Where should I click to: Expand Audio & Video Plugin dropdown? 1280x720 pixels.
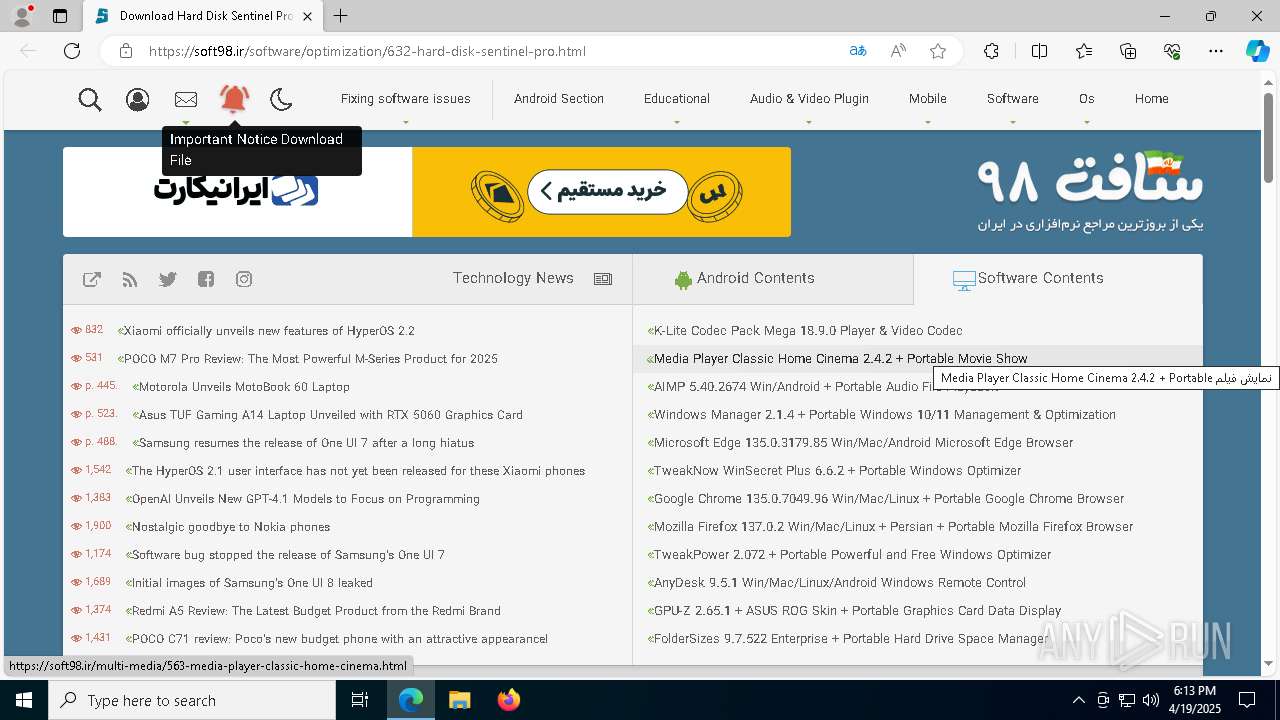pyautogui.click(x=809, y=99)
